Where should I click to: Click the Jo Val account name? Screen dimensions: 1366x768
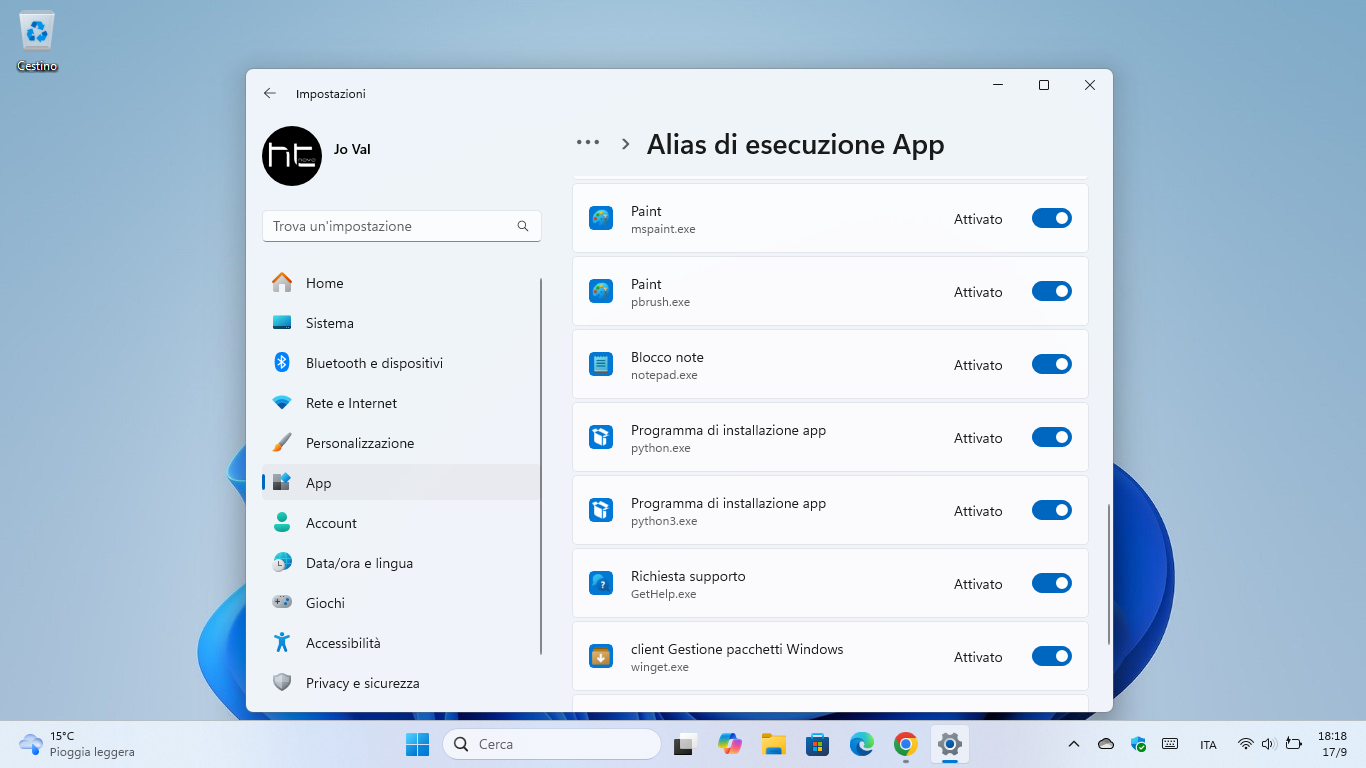pos(352,149)
